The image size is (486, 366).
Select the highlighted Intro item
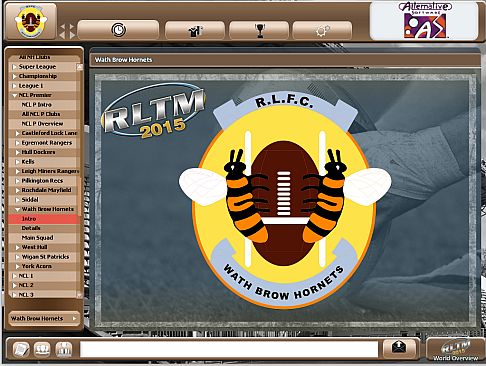point(43,219)
